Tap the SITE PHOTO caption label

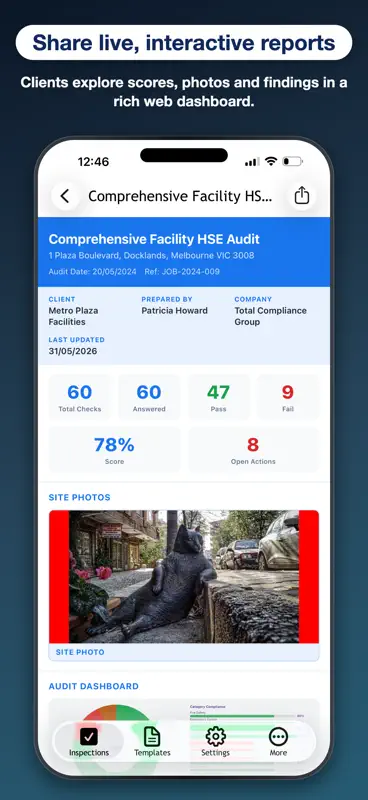point(80,652)
